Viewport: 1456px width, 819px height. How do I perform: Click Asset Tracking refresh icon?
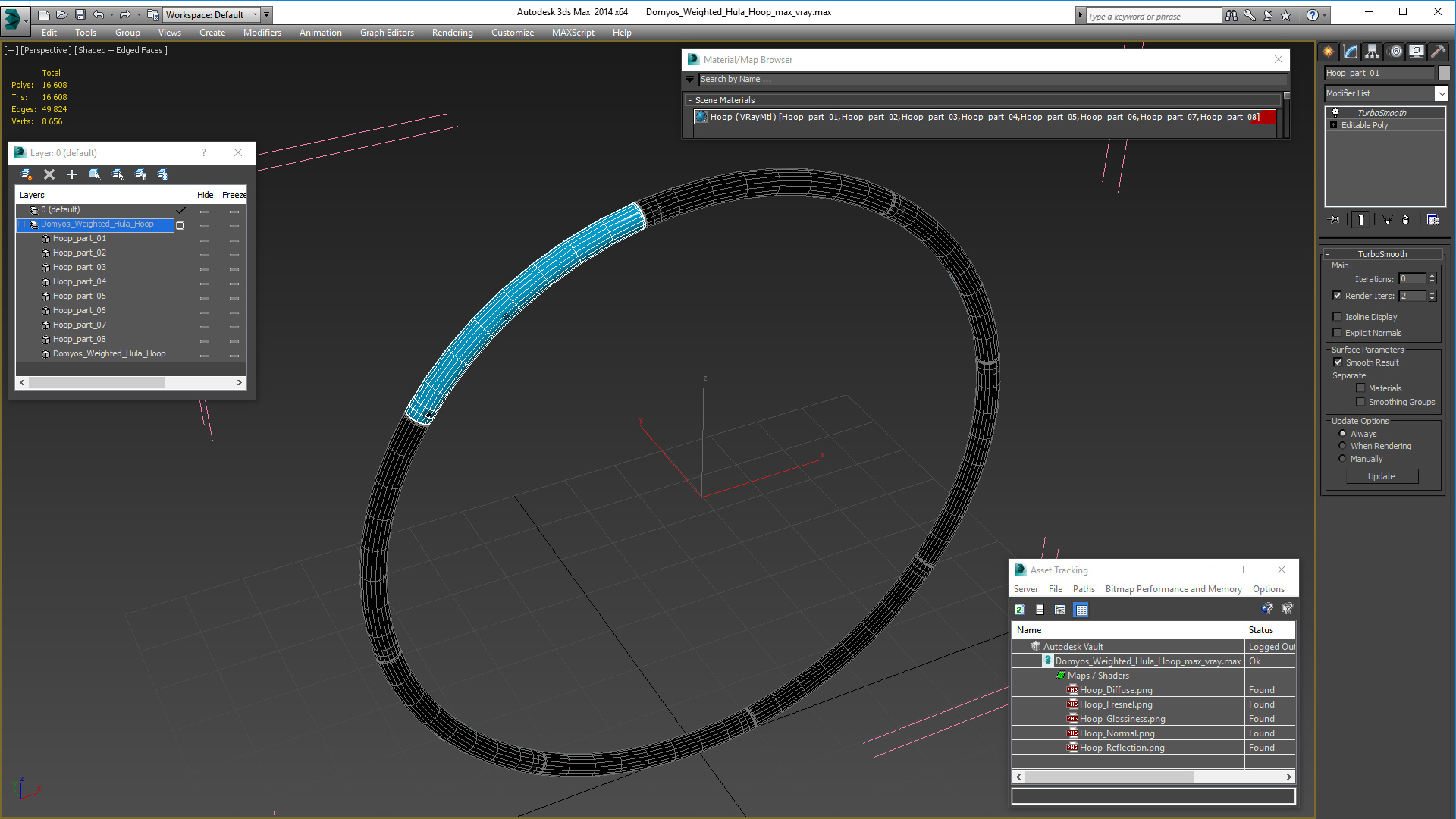1020,610
